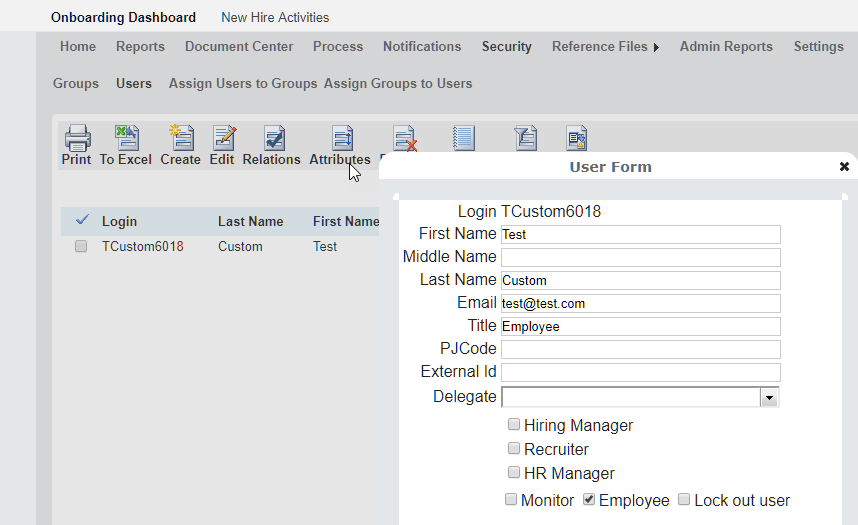Screen dimensions: 858x525
Task: Enable the Monitor checkbox
Action: (x=511, y=499)
